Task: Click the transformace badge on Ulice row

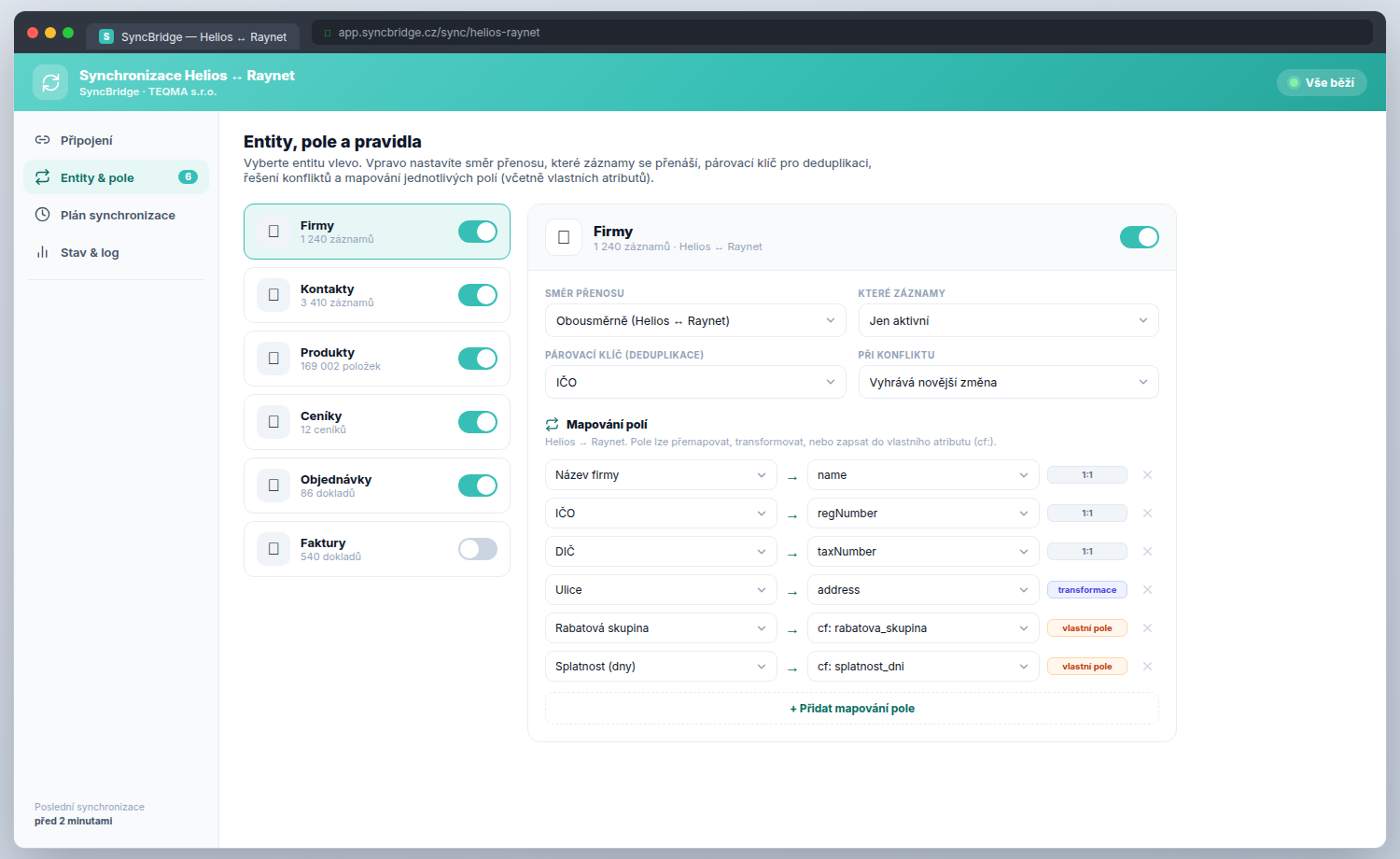Action: (x=1087, y=590)
